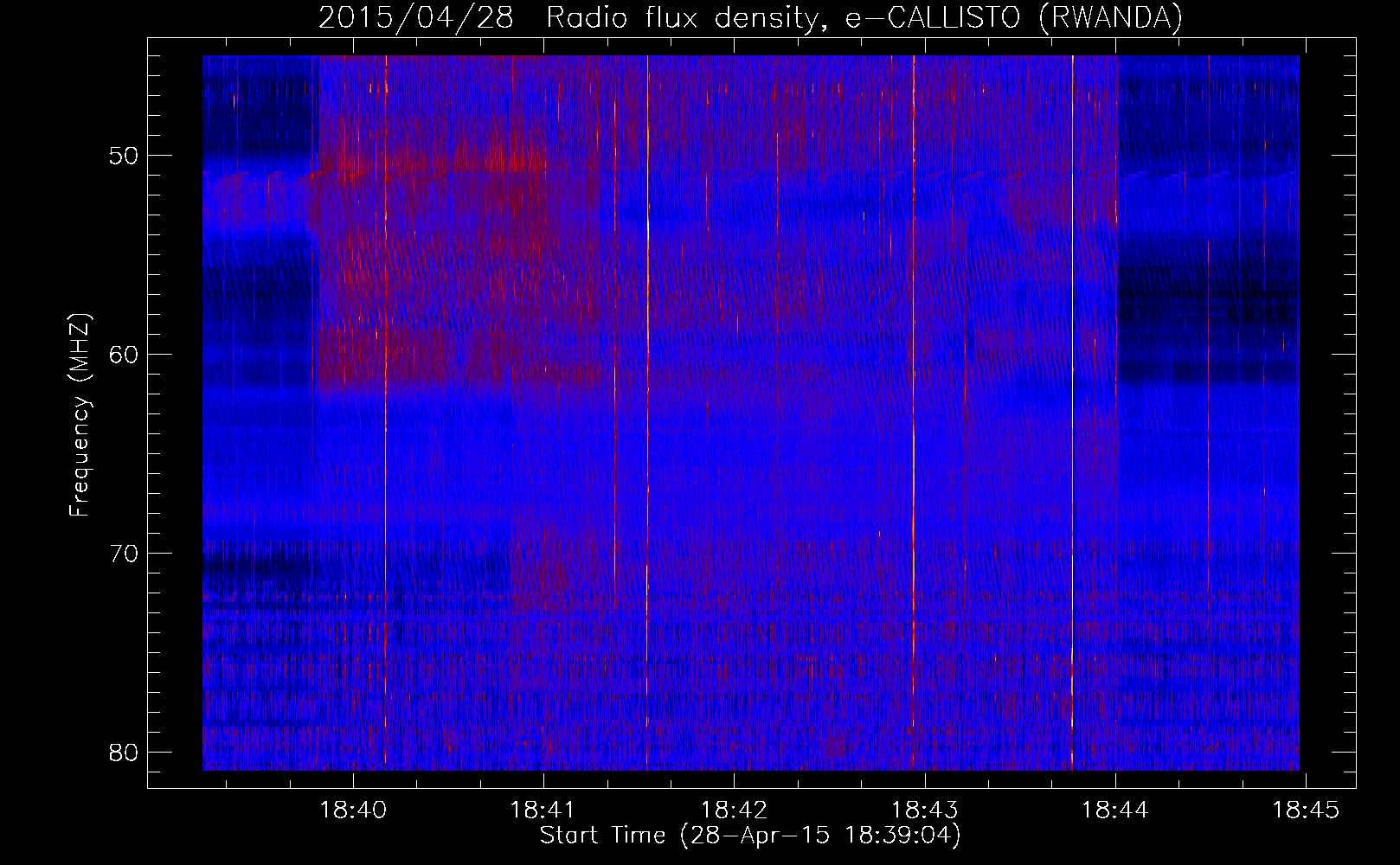Click the 'Start Time (28-Apr-15 18:39:04)' label

pyautogui.click(x=750, y=836)
